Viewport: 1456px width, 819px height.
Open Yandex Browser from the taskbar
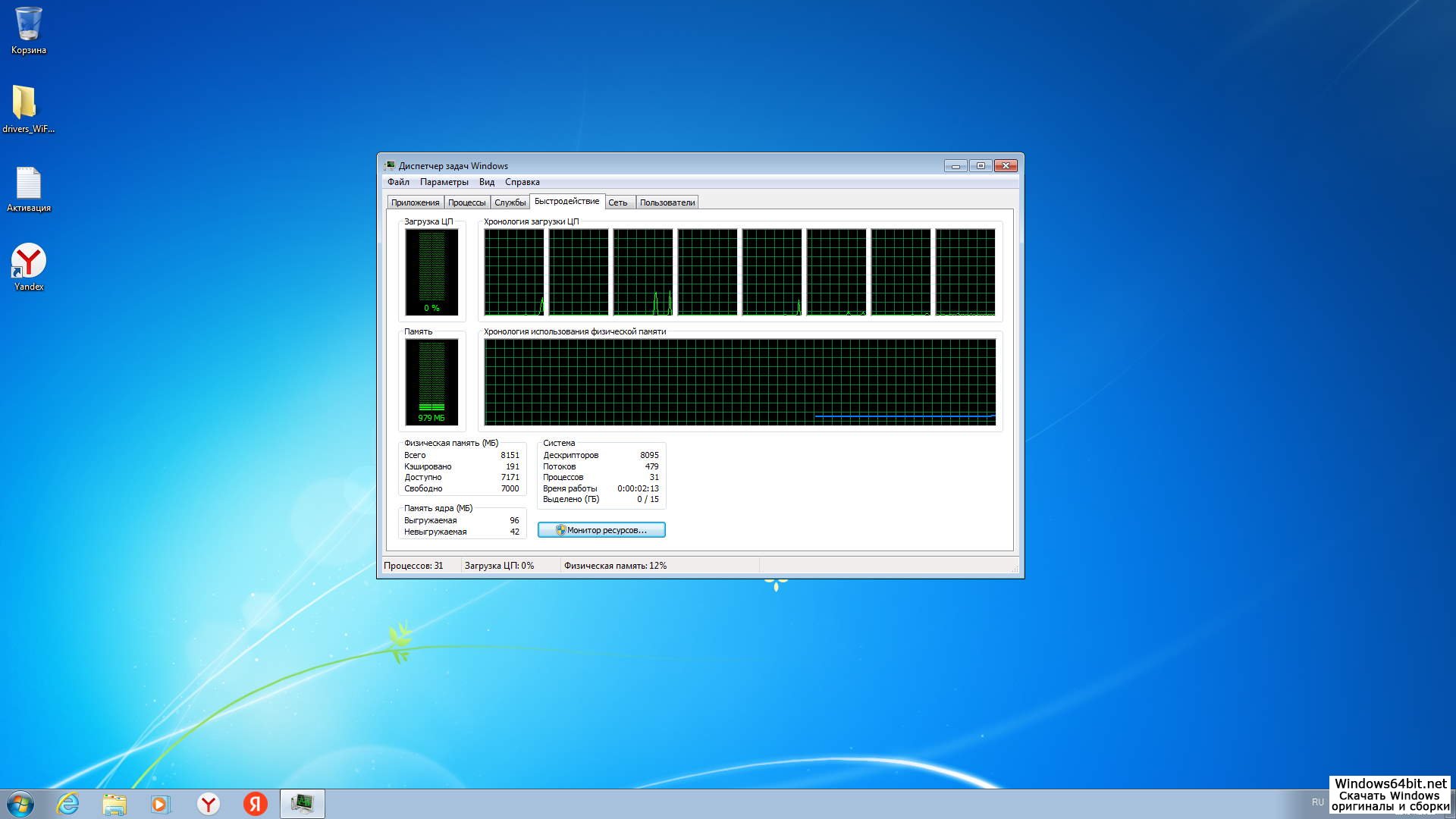coord(209,804)
